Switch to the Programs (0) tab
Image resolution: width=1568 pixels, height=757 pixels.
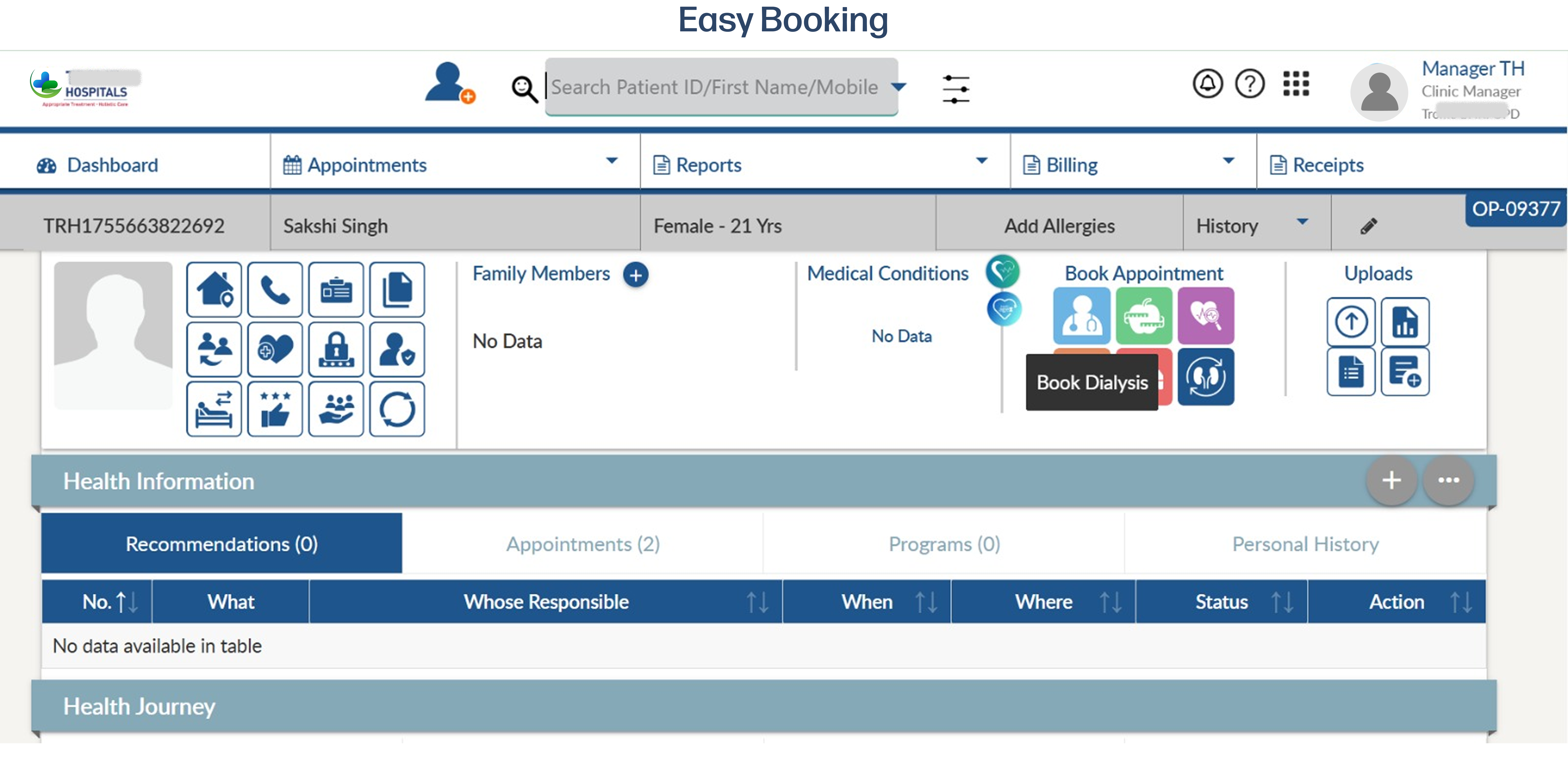pyautogui.click(x=944, y=544)
